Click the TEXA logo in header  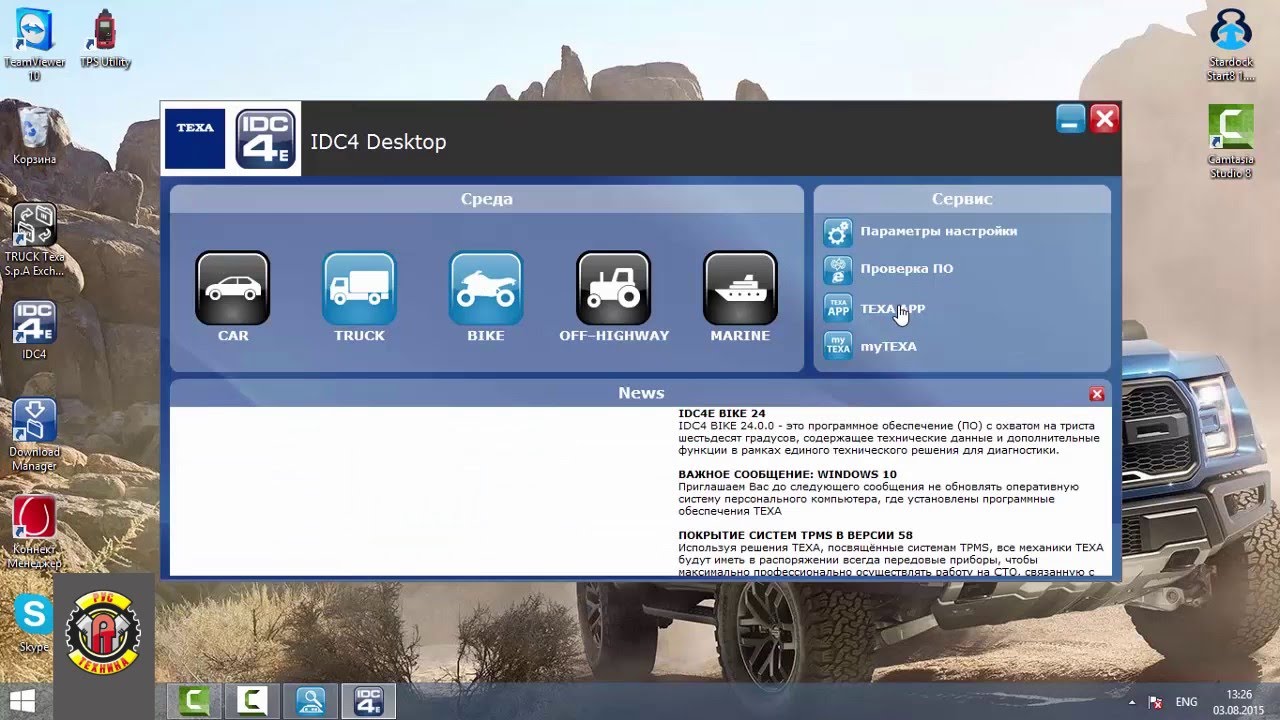click(195, 139)
